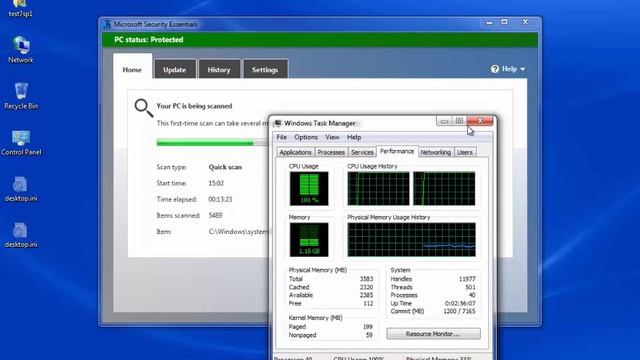Click the Threads value 501
Screen dimensions: 640x360
pyautogui.click(x=470, y=287)
